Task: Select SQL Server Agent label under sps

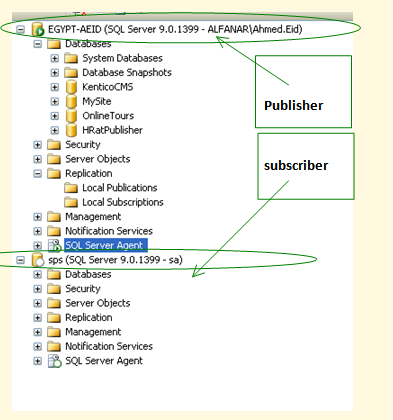Action: [104, 361]
